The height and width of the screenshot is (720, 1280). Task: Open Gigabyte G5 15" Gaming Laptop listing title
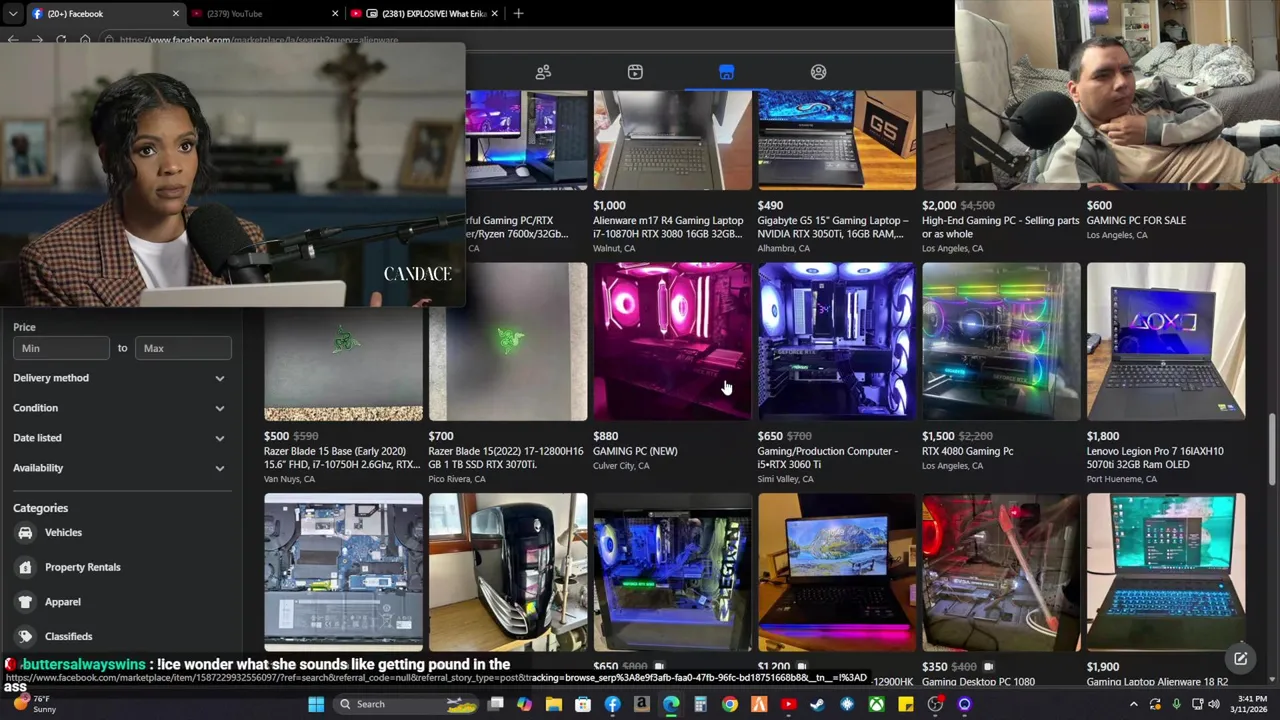point(833,227)
